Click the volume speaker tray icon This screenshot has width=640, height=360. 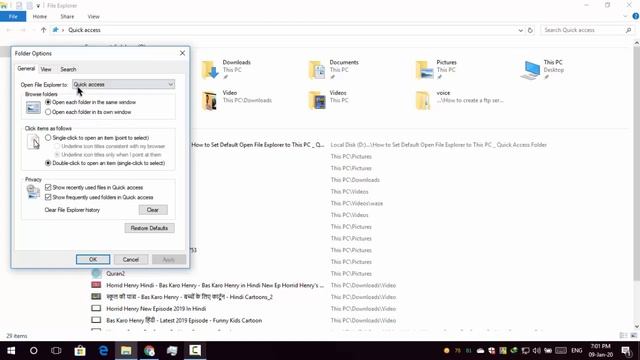(537, 351)
